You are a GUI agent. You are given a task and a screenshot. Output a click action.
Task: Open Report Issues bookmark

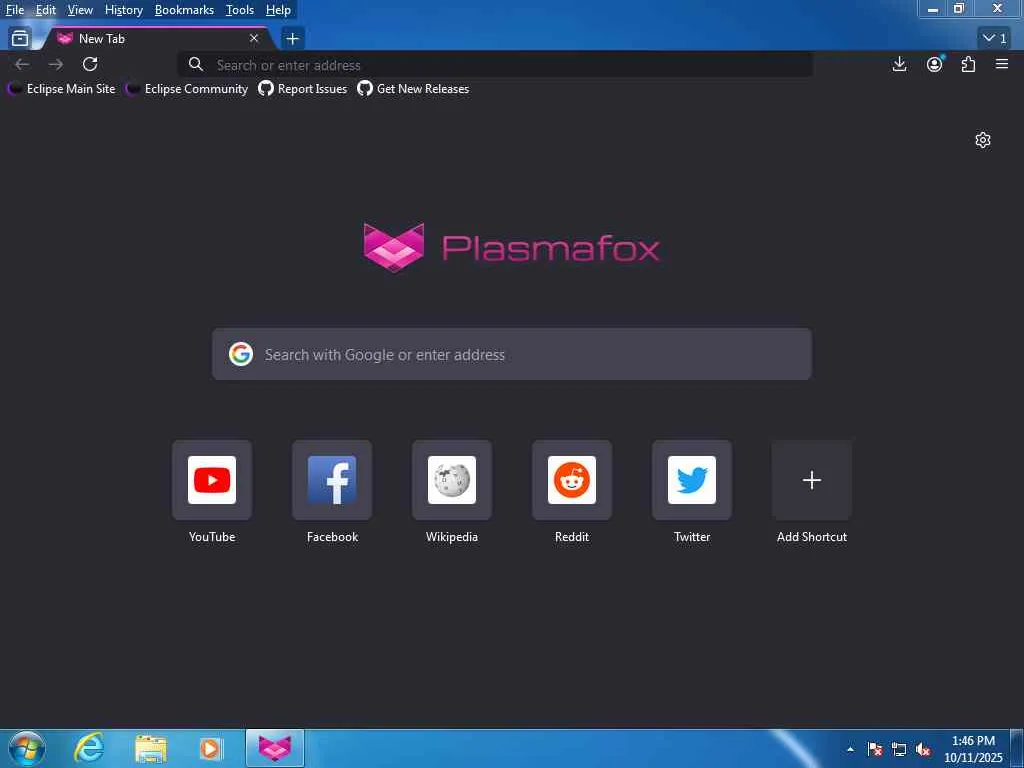tap(302, 89)
